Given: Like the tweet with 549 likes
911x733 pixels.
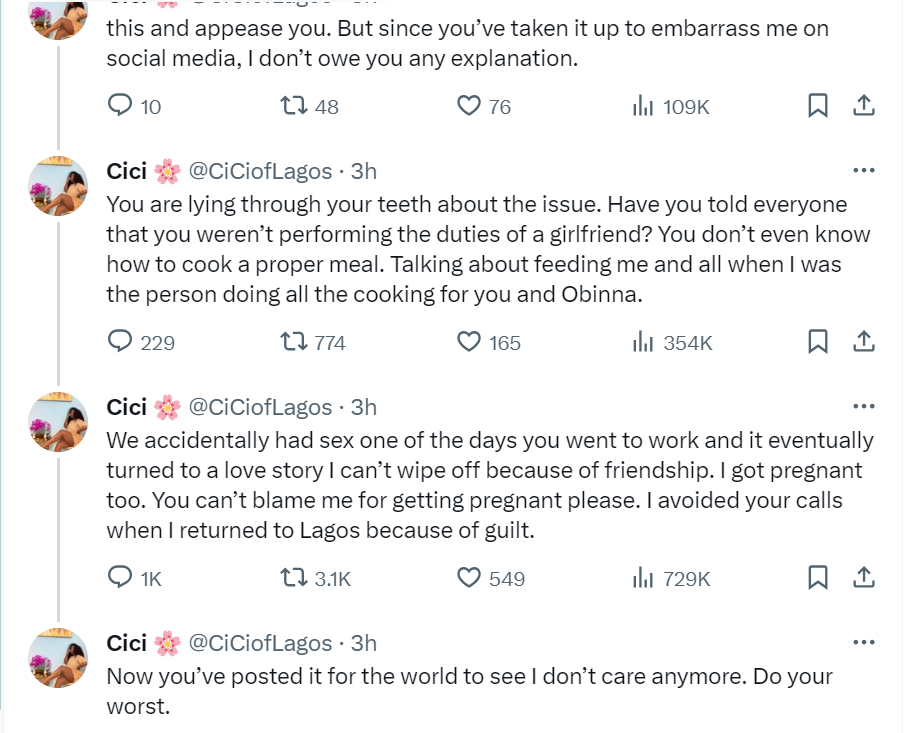Looking at the screenshot, I should click(469, 578).
